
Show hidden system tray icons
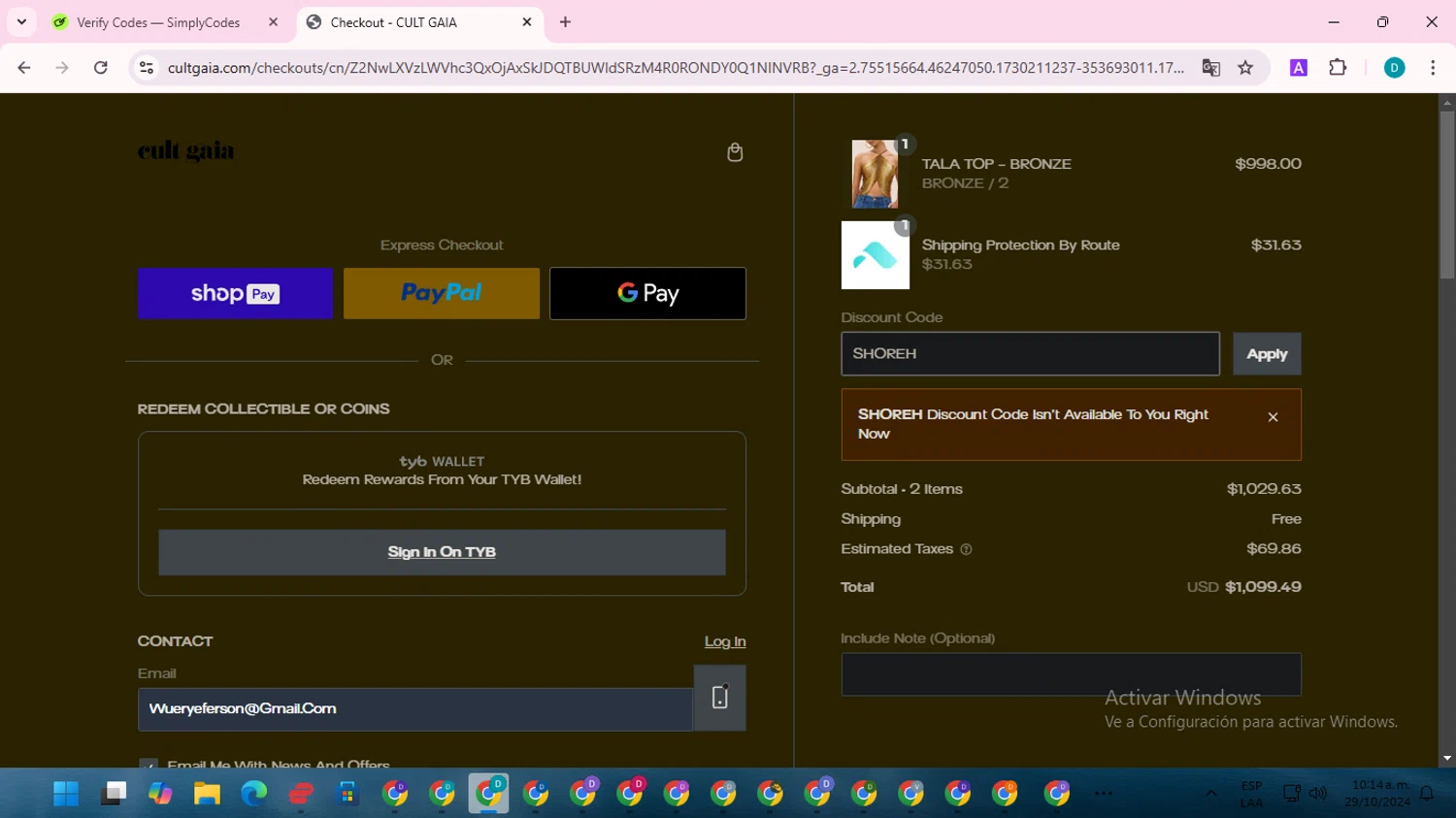tap(1210, 794)
